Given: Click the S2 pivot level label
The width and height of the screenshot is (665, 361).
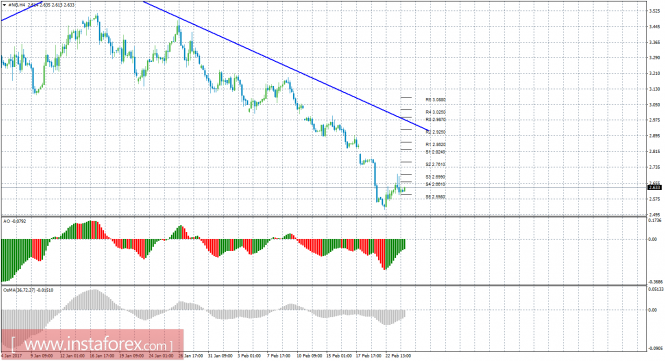Looking at the screenshot, I should (436, 164).
